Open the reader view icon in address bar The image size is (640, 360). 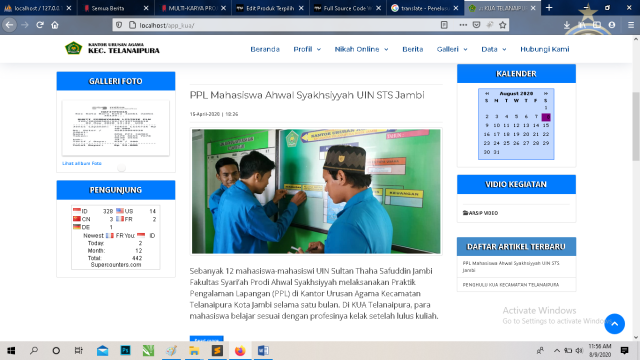coord(444,25)
